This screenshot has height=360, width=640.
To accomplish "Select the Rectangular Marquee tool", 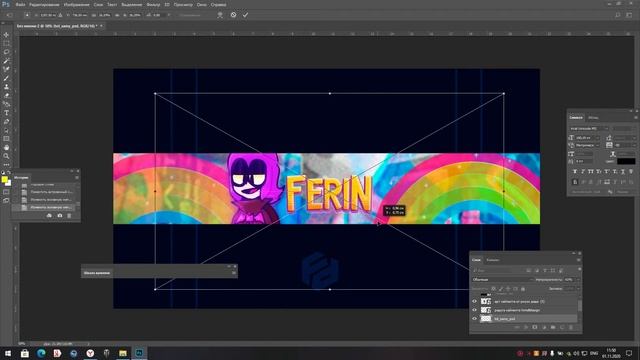I will pyautogui.click(x=6, y=43).
